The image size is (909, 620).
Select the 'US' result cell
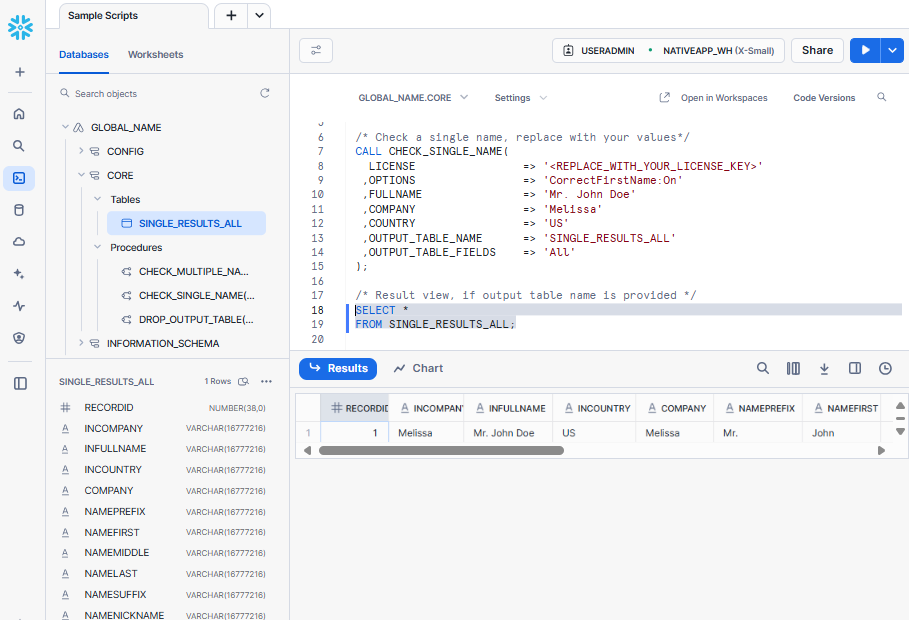coord(594,433)
